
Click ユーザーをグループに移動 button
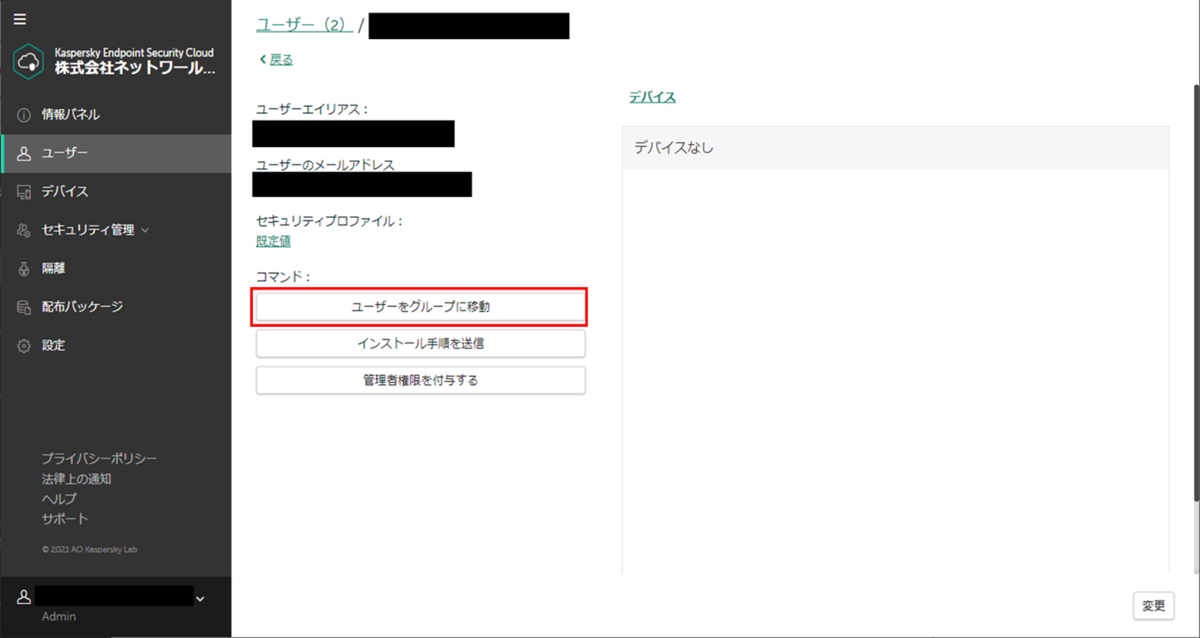pos(420,307)
